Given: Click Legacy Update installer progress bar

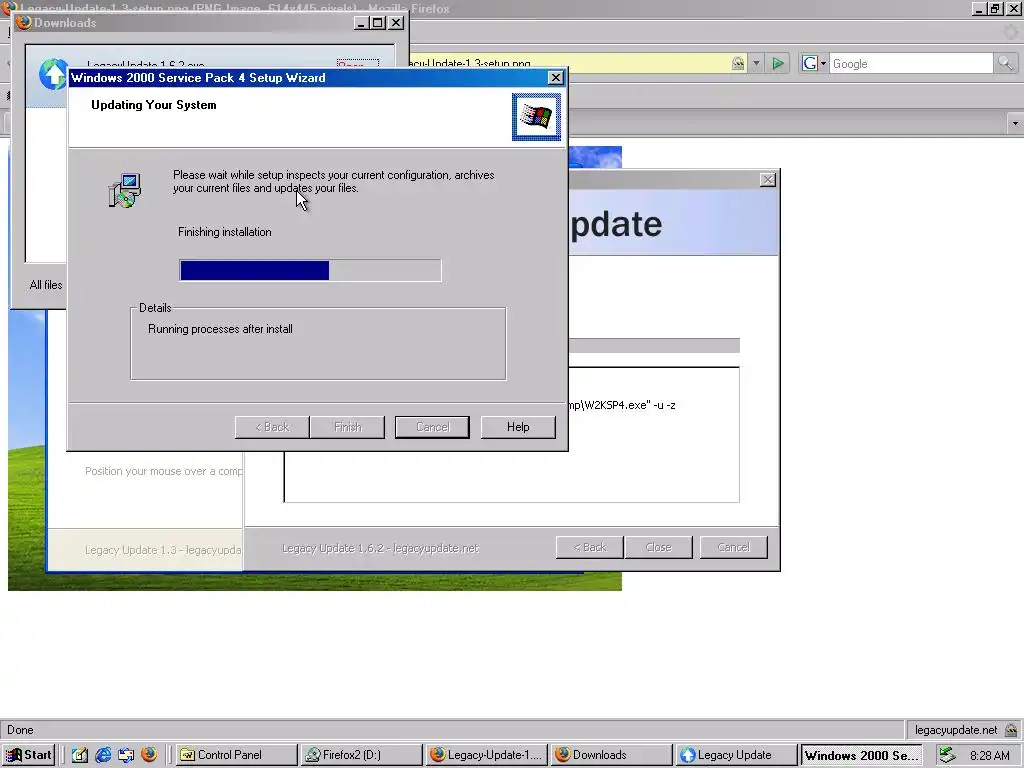Looking at the screenshot, I should [x=654, y=345].
